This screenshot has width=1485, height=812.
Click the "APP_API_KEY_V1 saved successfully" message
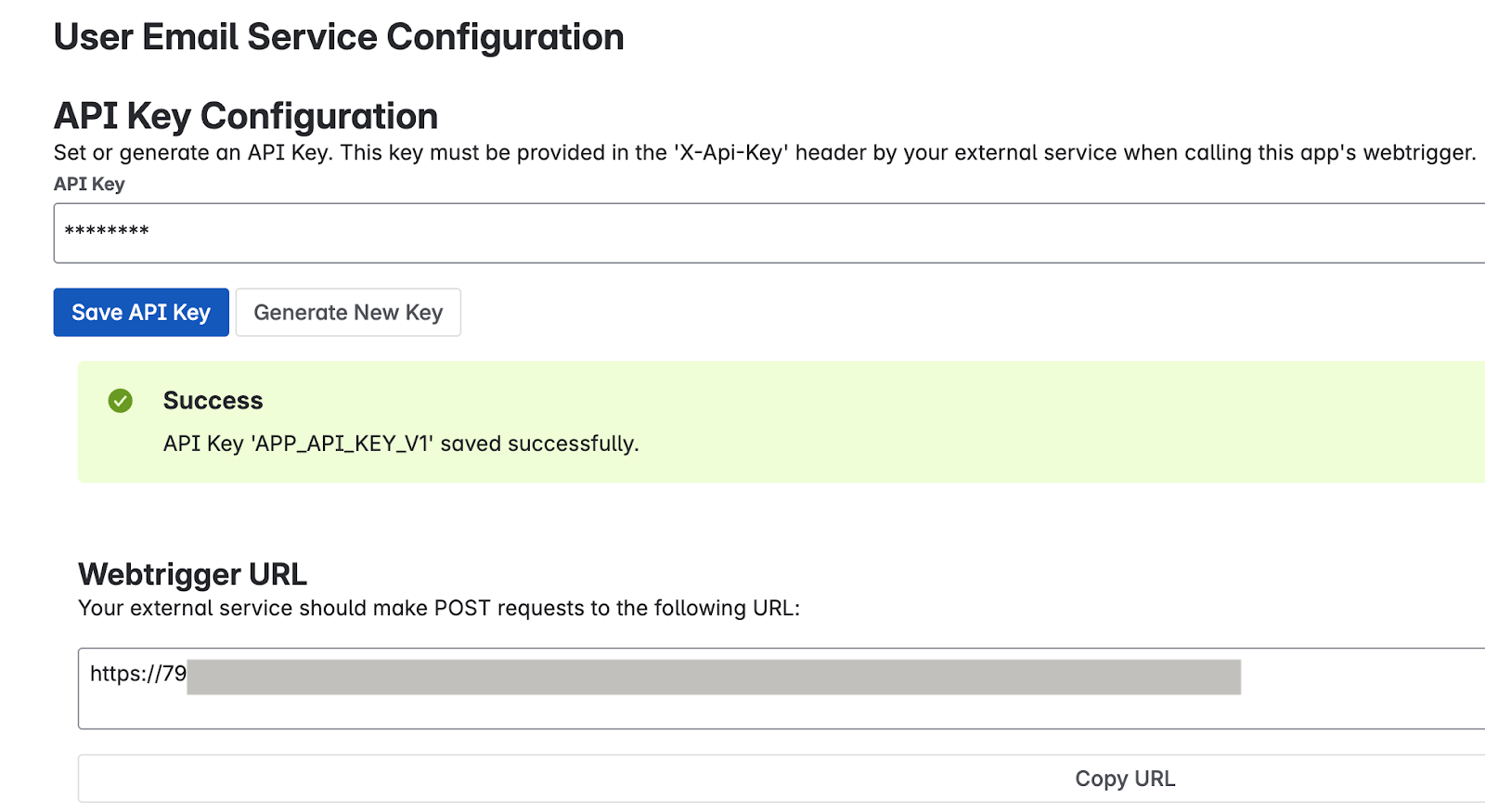(401, 444)
